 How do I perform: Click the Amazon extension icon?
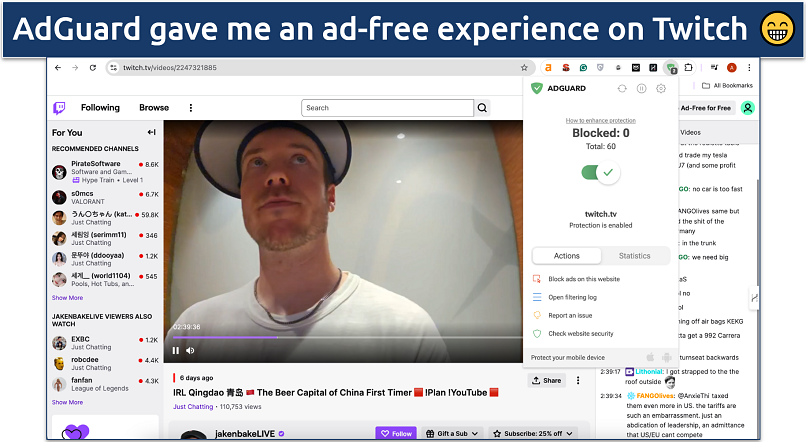pyautogui.click(x=548, y=67)
